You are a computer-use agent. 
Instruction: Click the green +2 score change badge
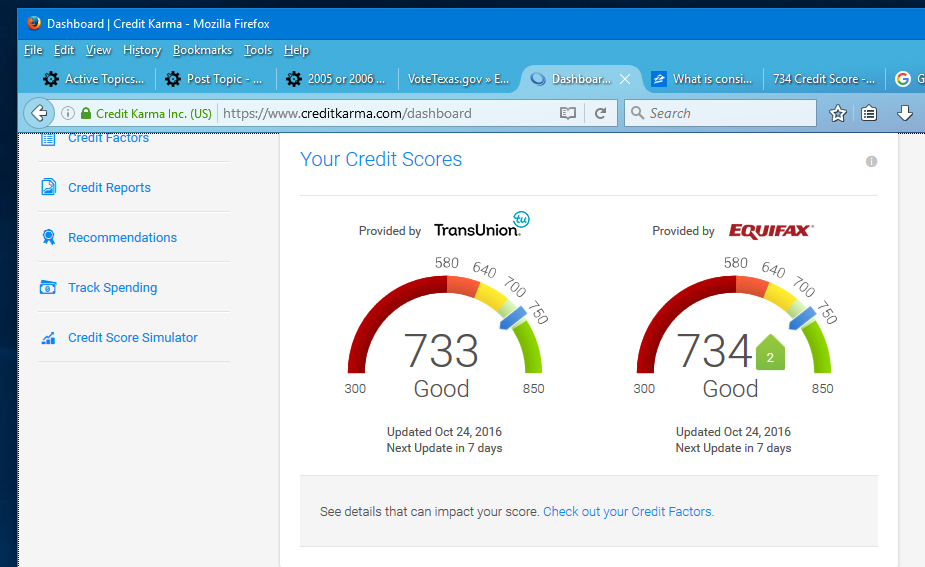(x=770, y=353)
